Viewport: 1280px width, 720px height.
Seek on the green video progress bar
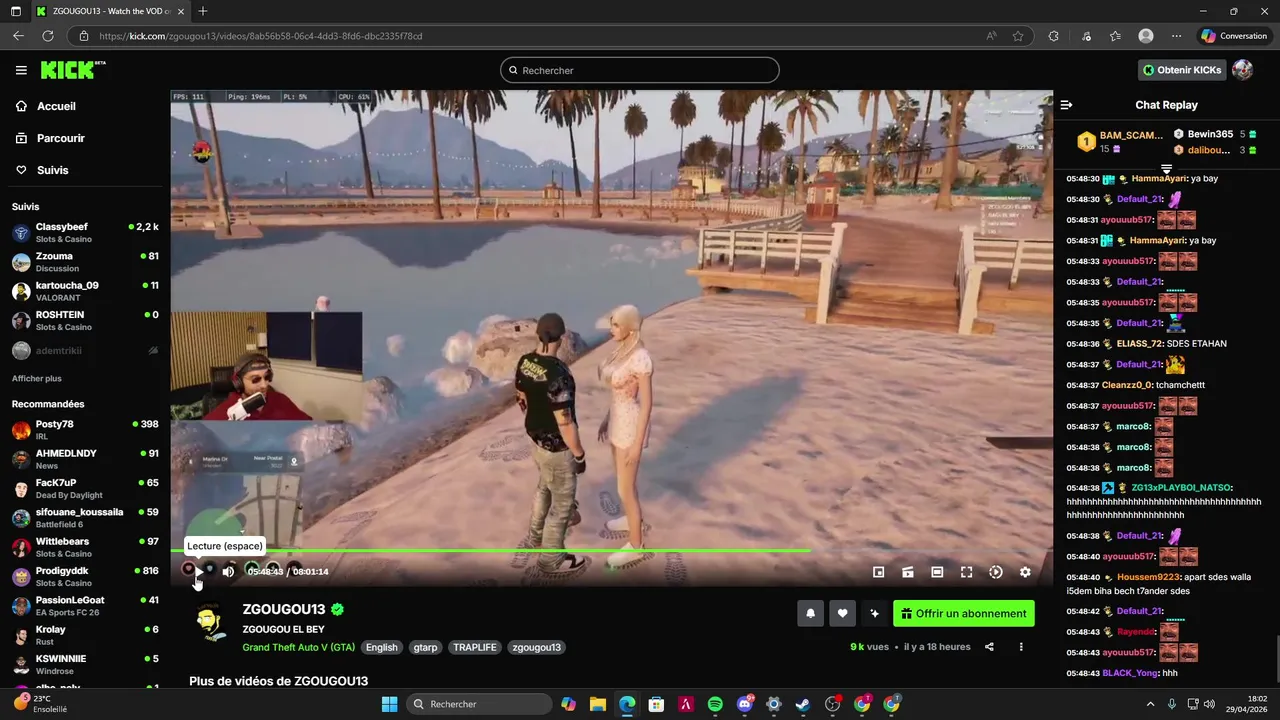point(611,551)
